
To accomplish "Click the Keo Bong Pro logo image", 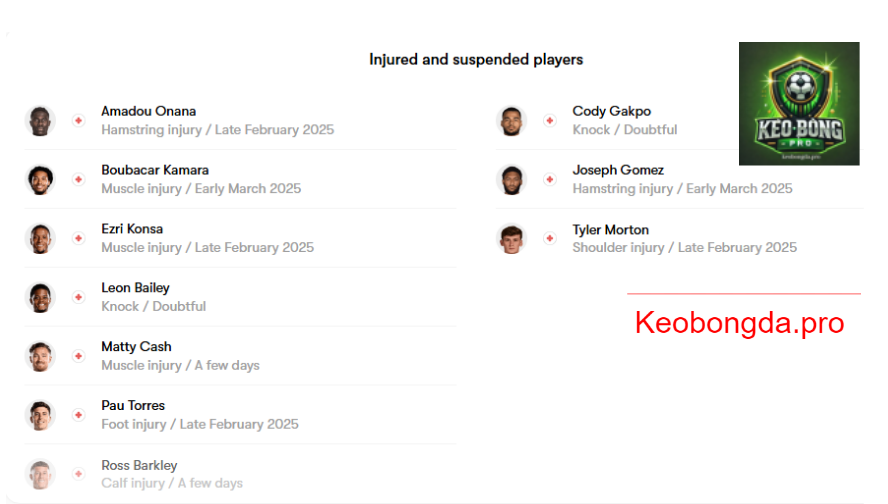I will coord(799,104).
